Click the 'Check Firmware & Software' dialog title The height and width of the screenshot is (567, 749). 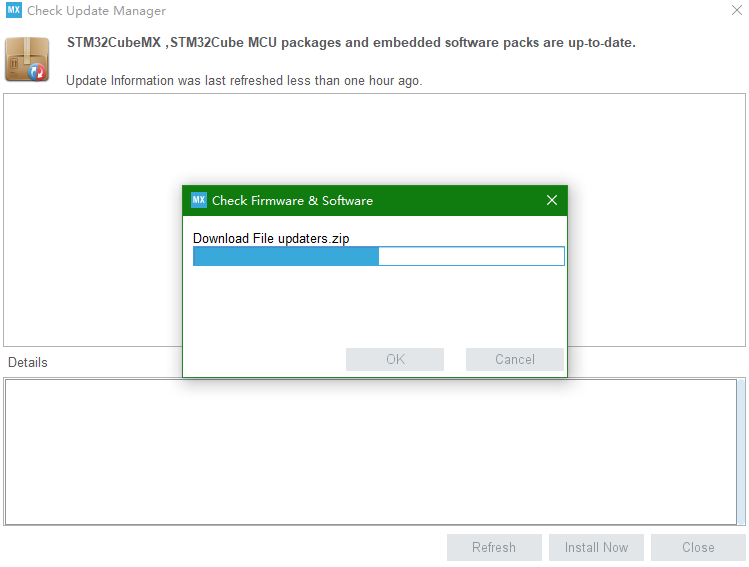292,201
